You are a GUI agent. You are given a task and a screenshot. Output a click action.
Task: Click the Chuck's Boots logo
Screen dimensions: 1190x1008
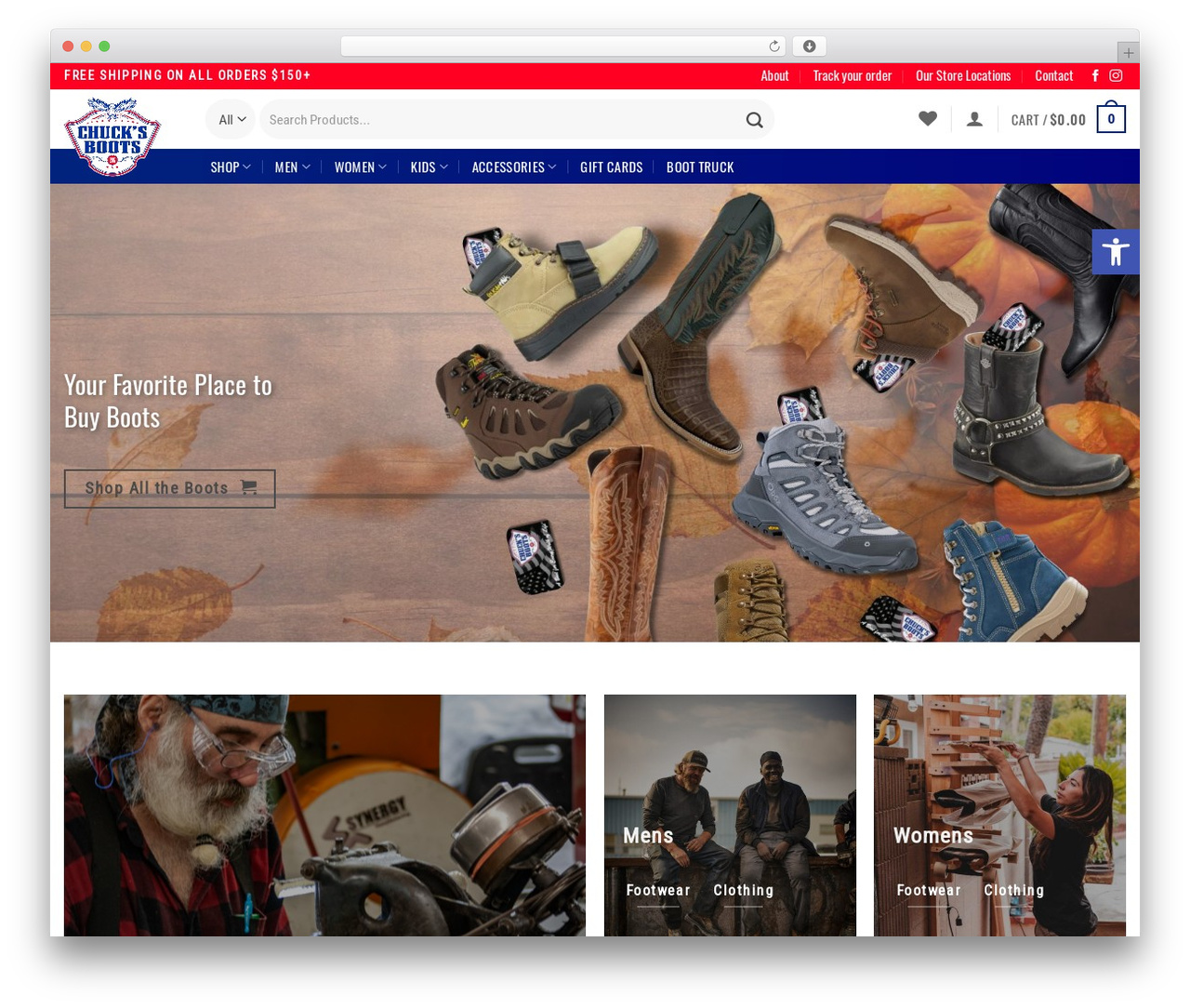(112, 137)
